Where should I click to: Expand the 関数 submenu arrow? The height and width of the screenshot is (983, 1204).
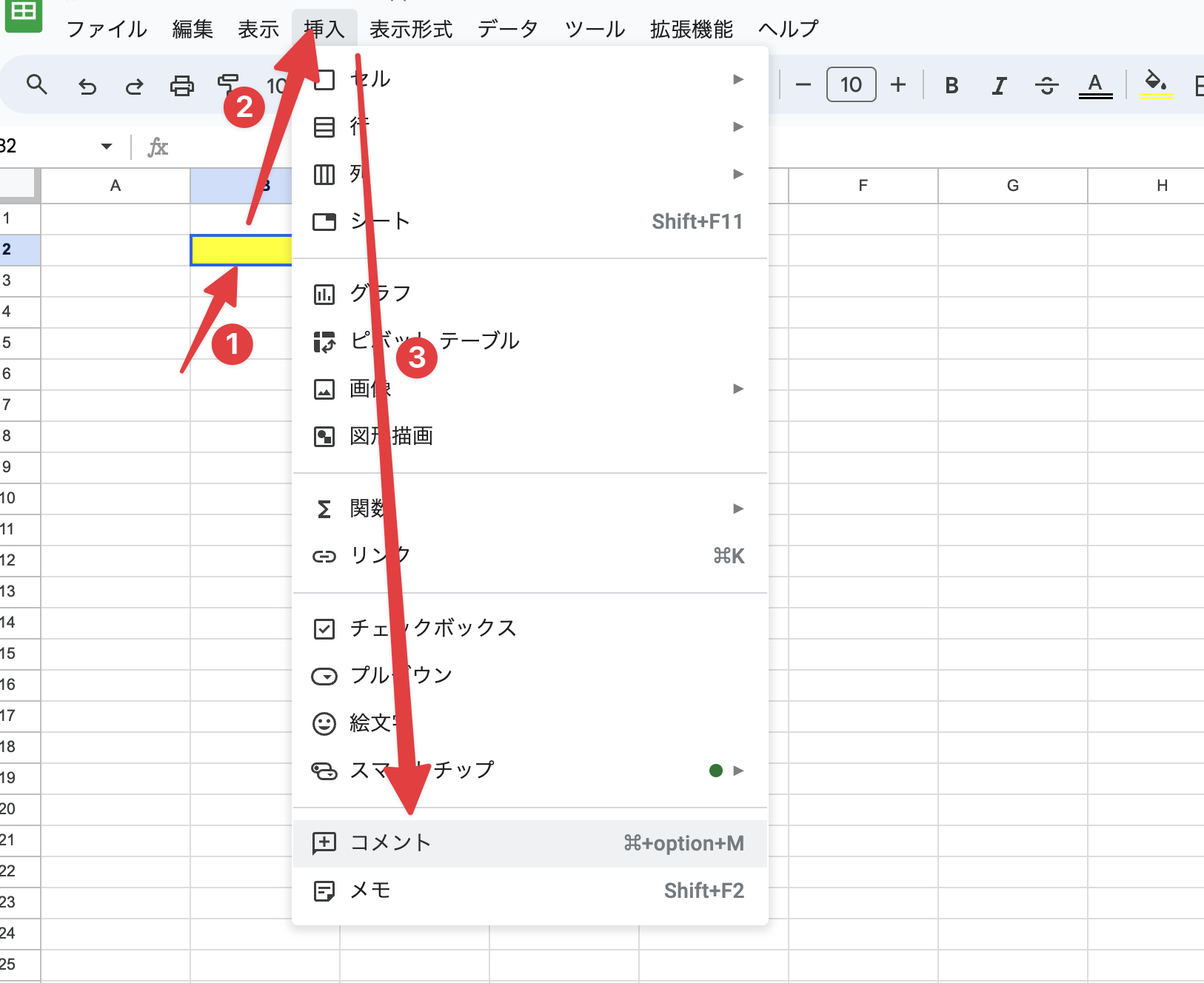click(738, 509)
